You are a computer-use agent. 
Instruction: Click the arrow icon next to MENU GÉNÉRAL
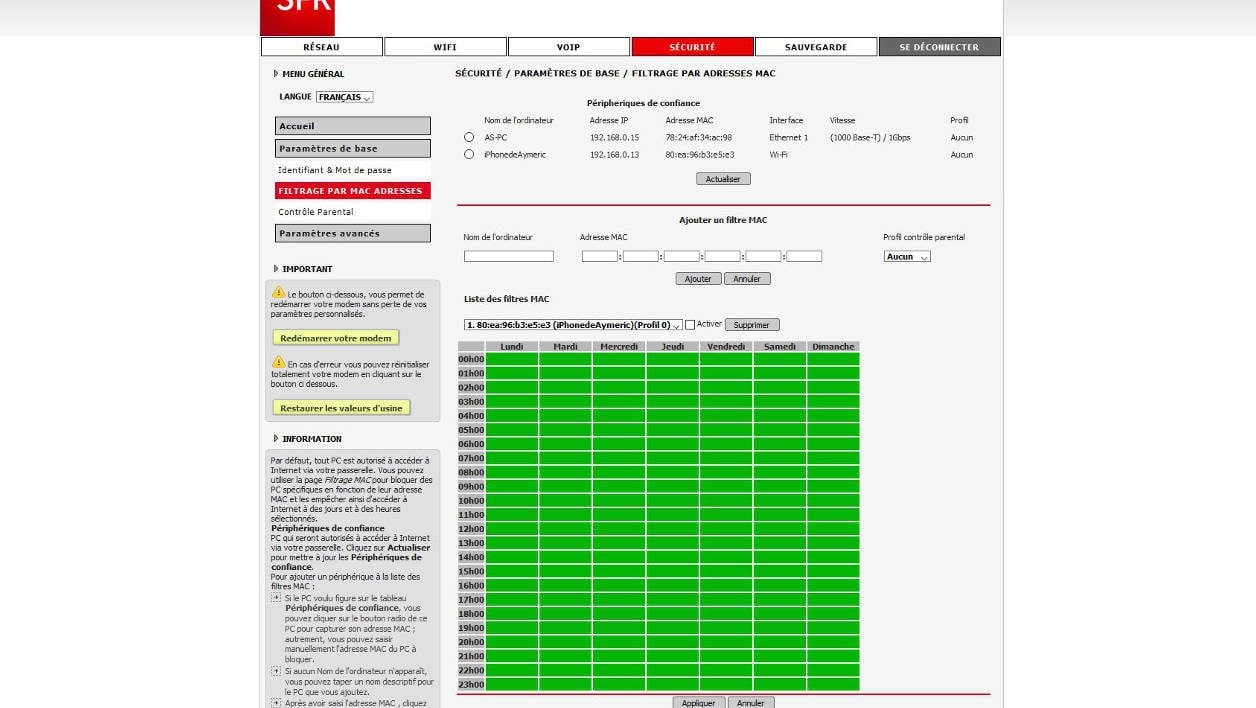click(276, 74)
